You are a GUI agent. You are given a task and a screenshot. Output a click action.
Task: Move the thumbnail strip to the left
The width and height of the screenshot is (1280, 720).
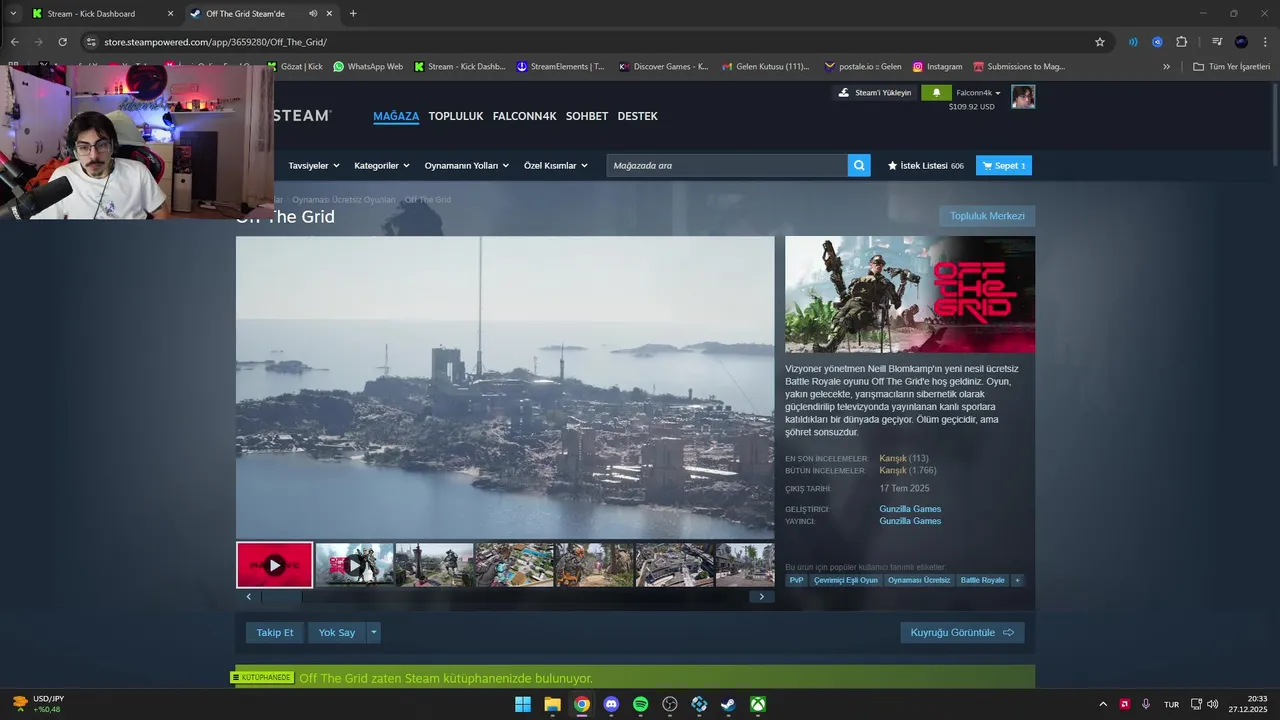click(249, 597)
